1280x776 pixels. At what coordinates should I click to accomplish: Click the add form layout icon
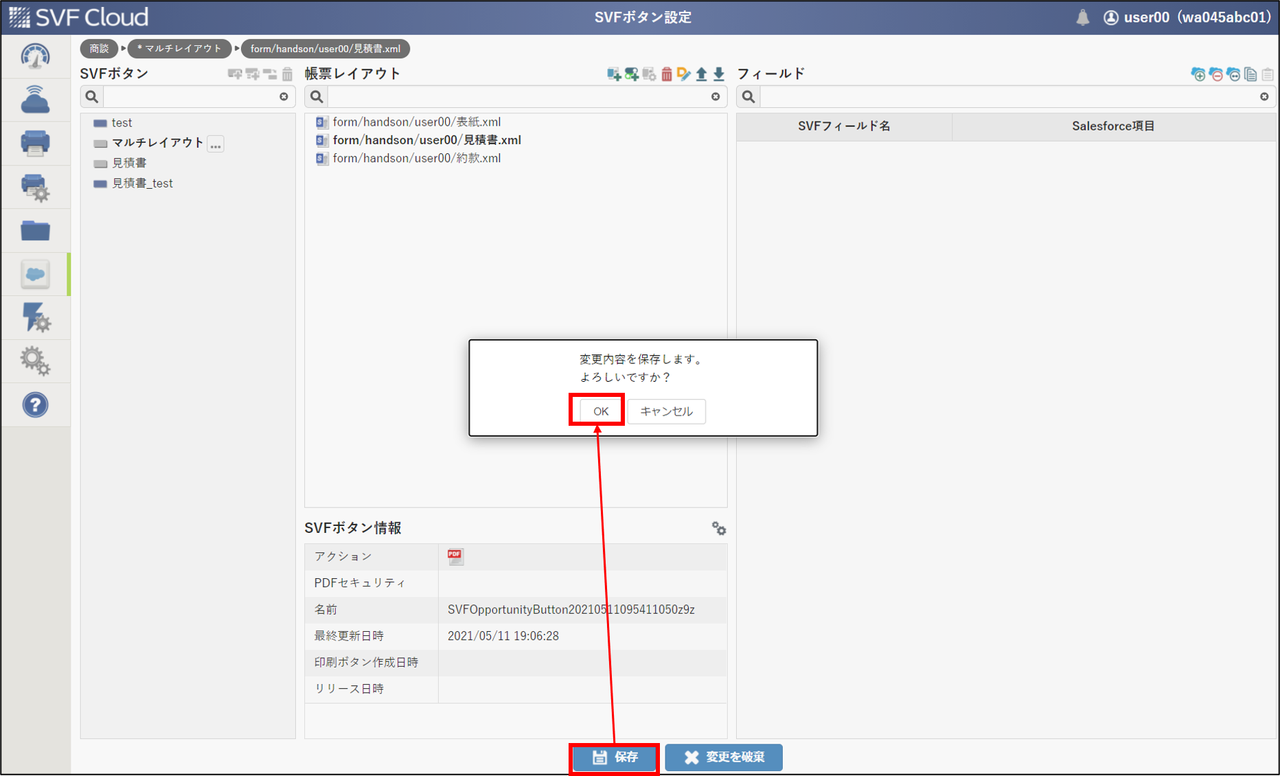point(614,74)
